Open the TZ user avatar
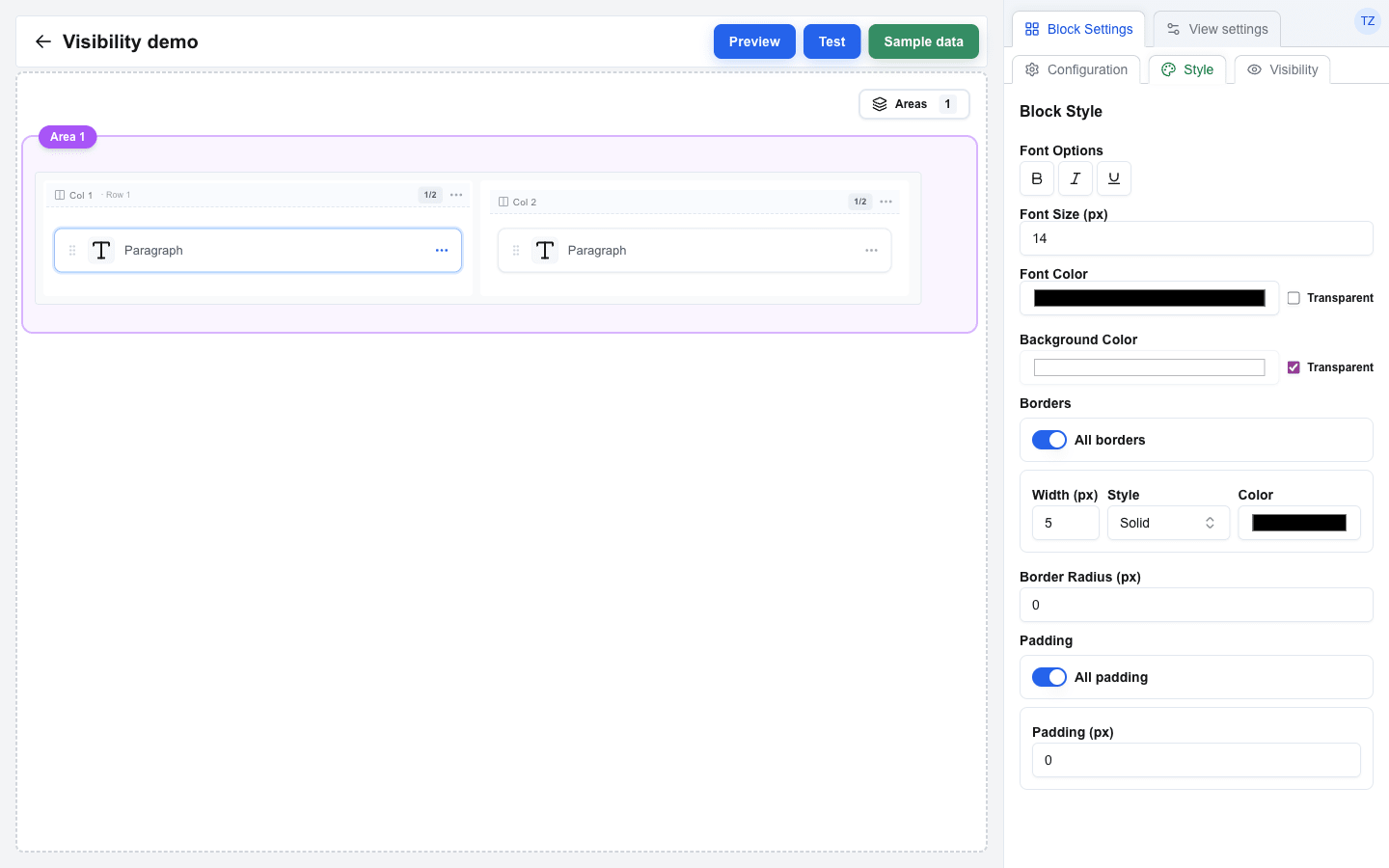Viewport: 1389px width, 868px height. 1368,21
